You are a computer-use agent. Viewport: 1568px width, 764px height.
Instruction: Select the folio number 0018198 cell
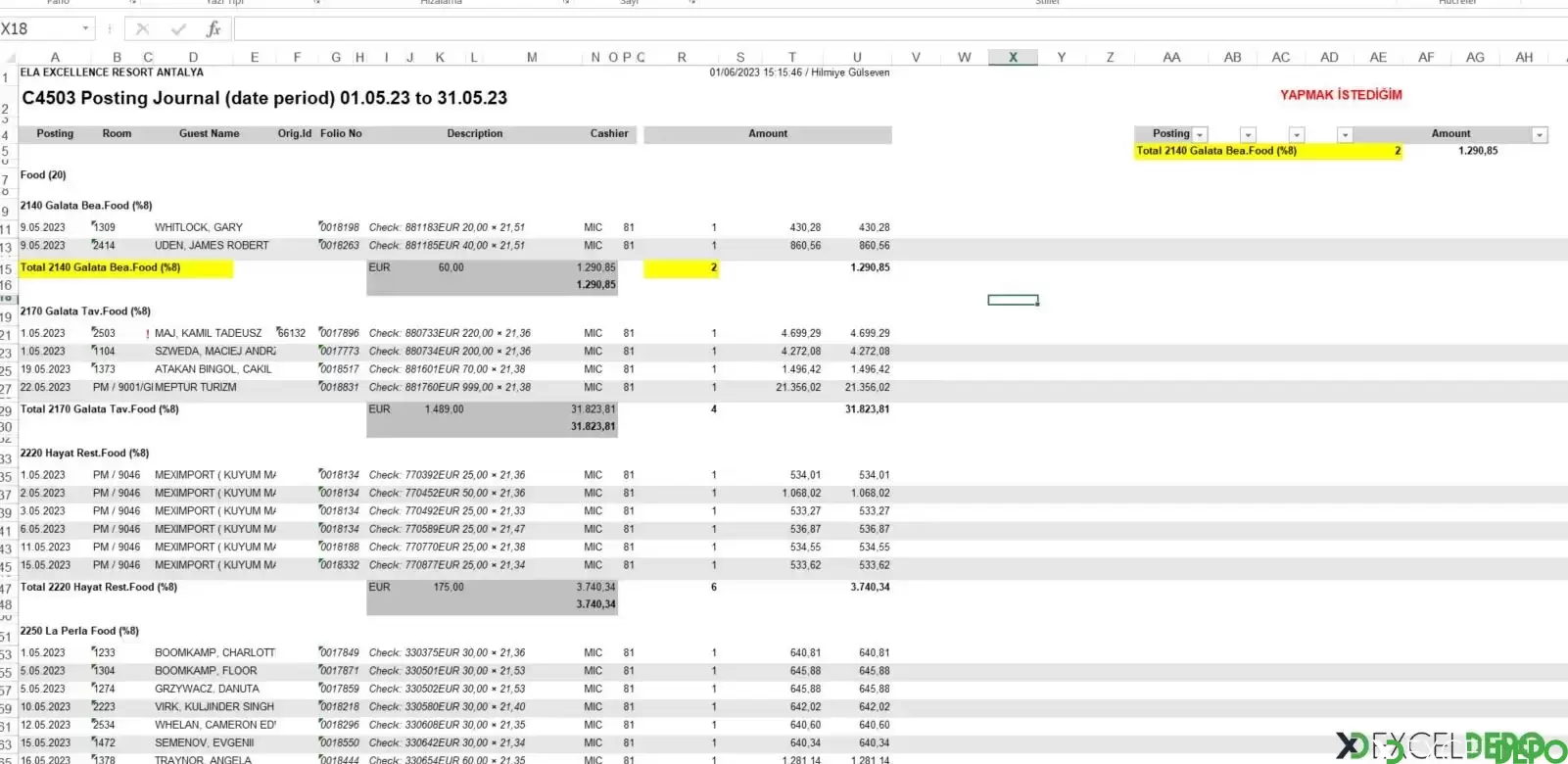point(340,227)
